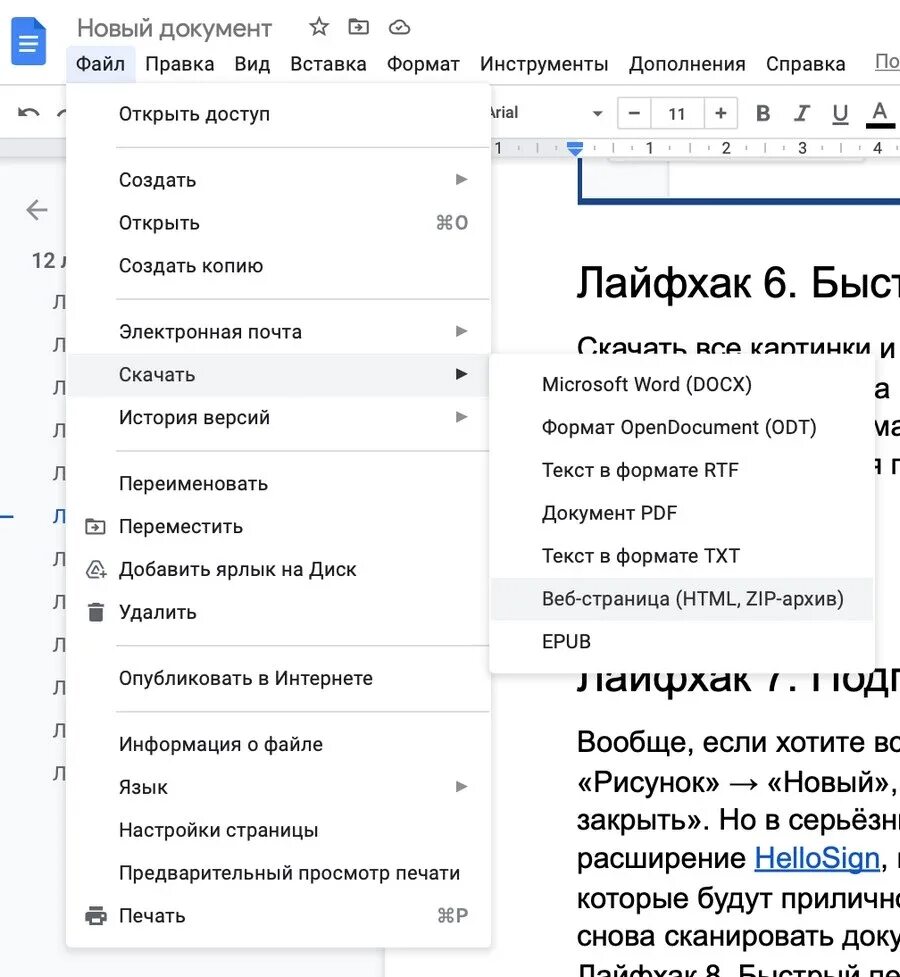Expand the Скачать submenu

coord(278,374)
